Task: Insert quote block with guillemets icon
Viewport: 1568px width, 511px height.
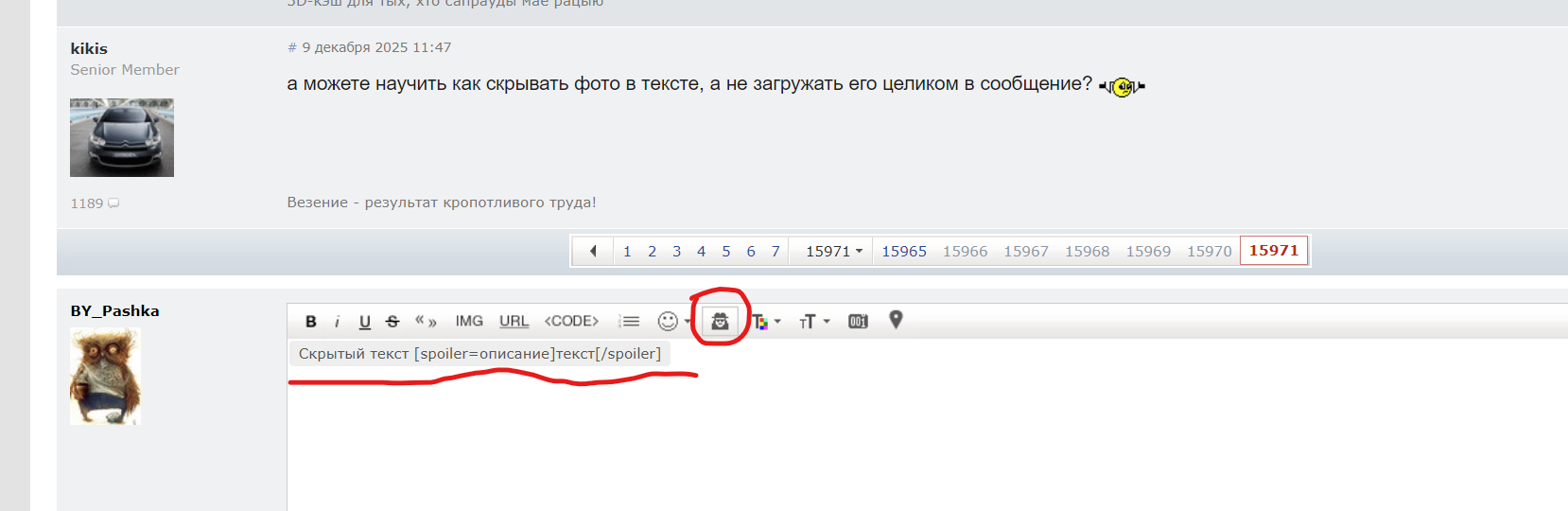Action: pos(426,322)
